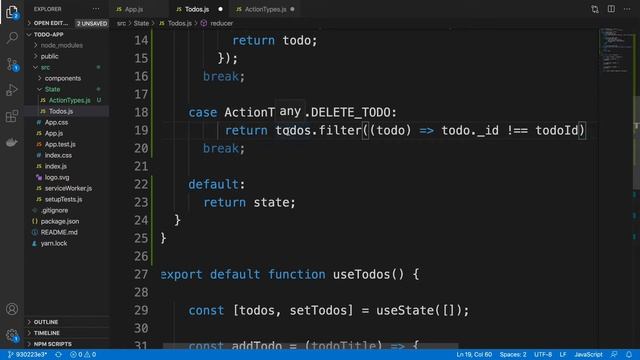Click Todos.js in the breadcrumb
This screenshot has height=360, width=640.
coord(180,24)
